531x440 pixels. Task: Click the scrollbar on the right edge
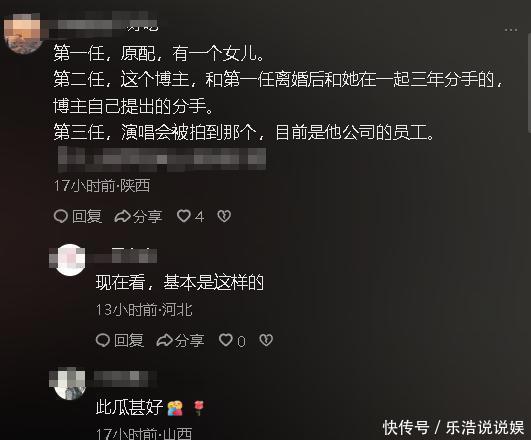pyautogui.click(x=529, y=83)
